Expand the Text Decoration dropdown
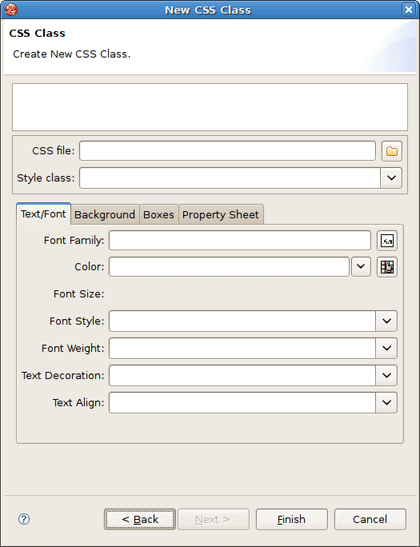The height and width of the screenshot is (547, 420). pyautogui.click(x=387, y=375)
